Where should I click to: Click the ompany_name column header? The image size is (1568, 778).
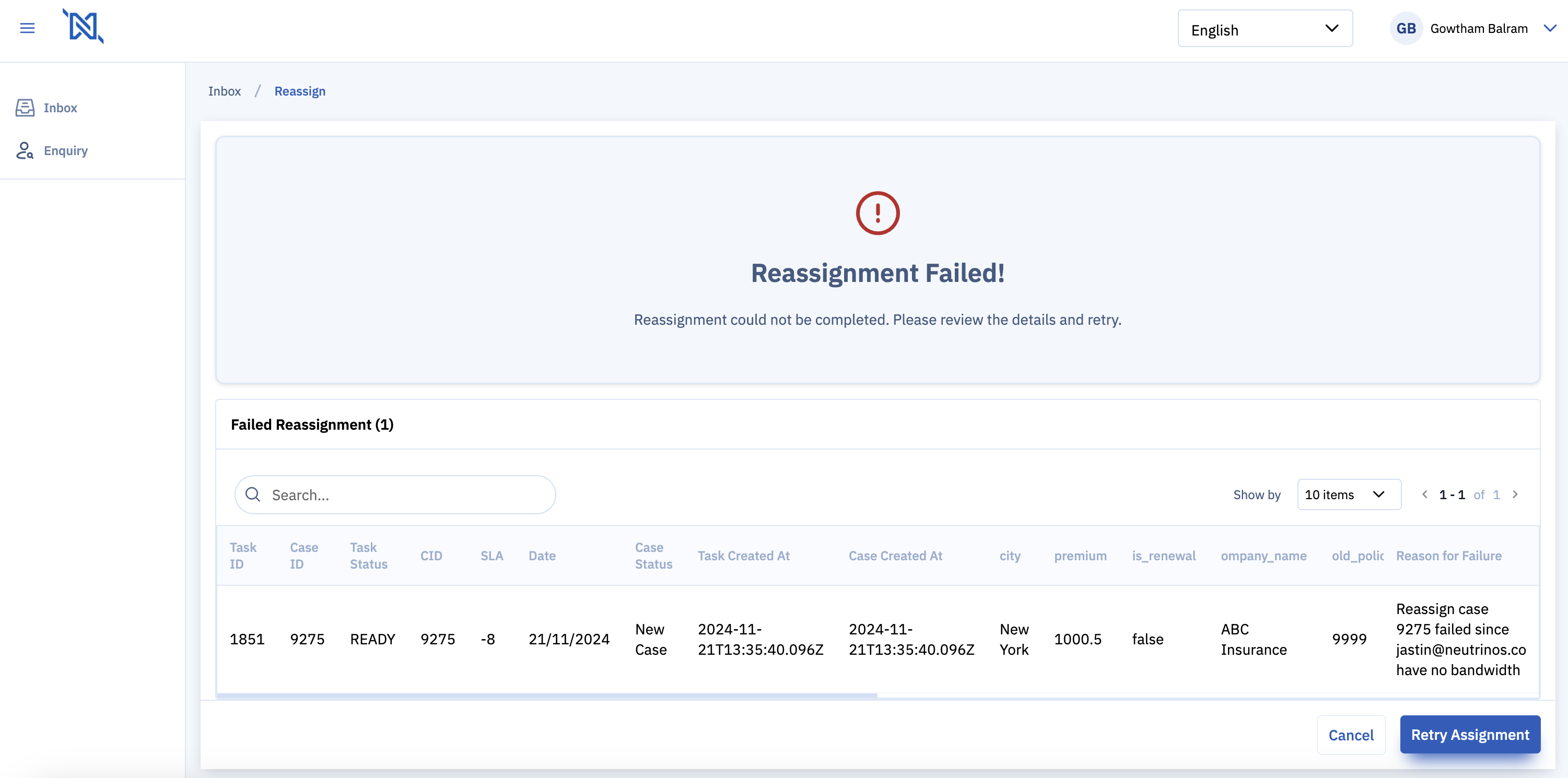[x=1263, y=556]
